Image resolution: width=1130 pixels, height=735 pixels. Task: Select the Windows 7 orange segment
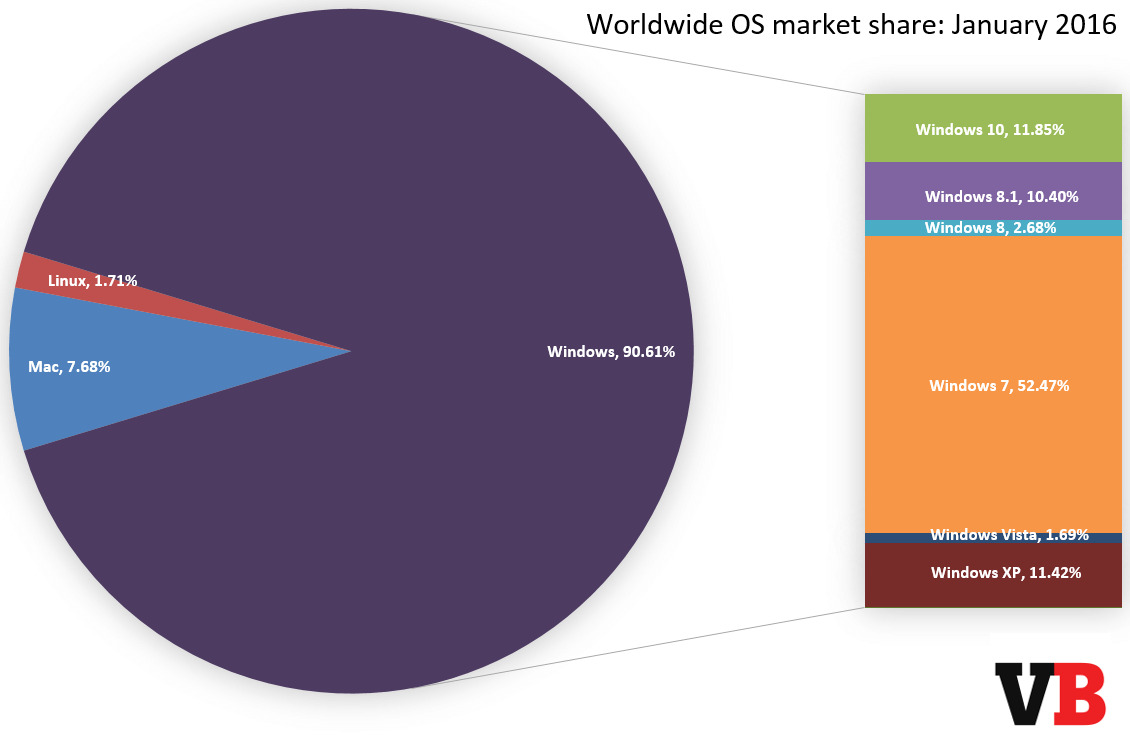(x=993, y=385)
